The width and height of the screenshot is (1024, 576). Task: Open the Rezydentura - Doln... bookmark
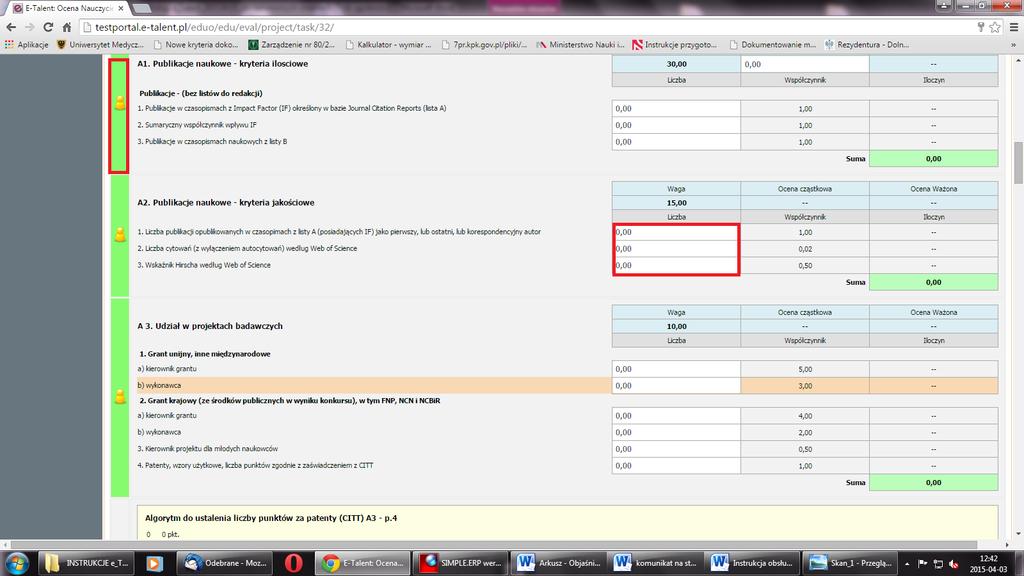coord(867,45)
